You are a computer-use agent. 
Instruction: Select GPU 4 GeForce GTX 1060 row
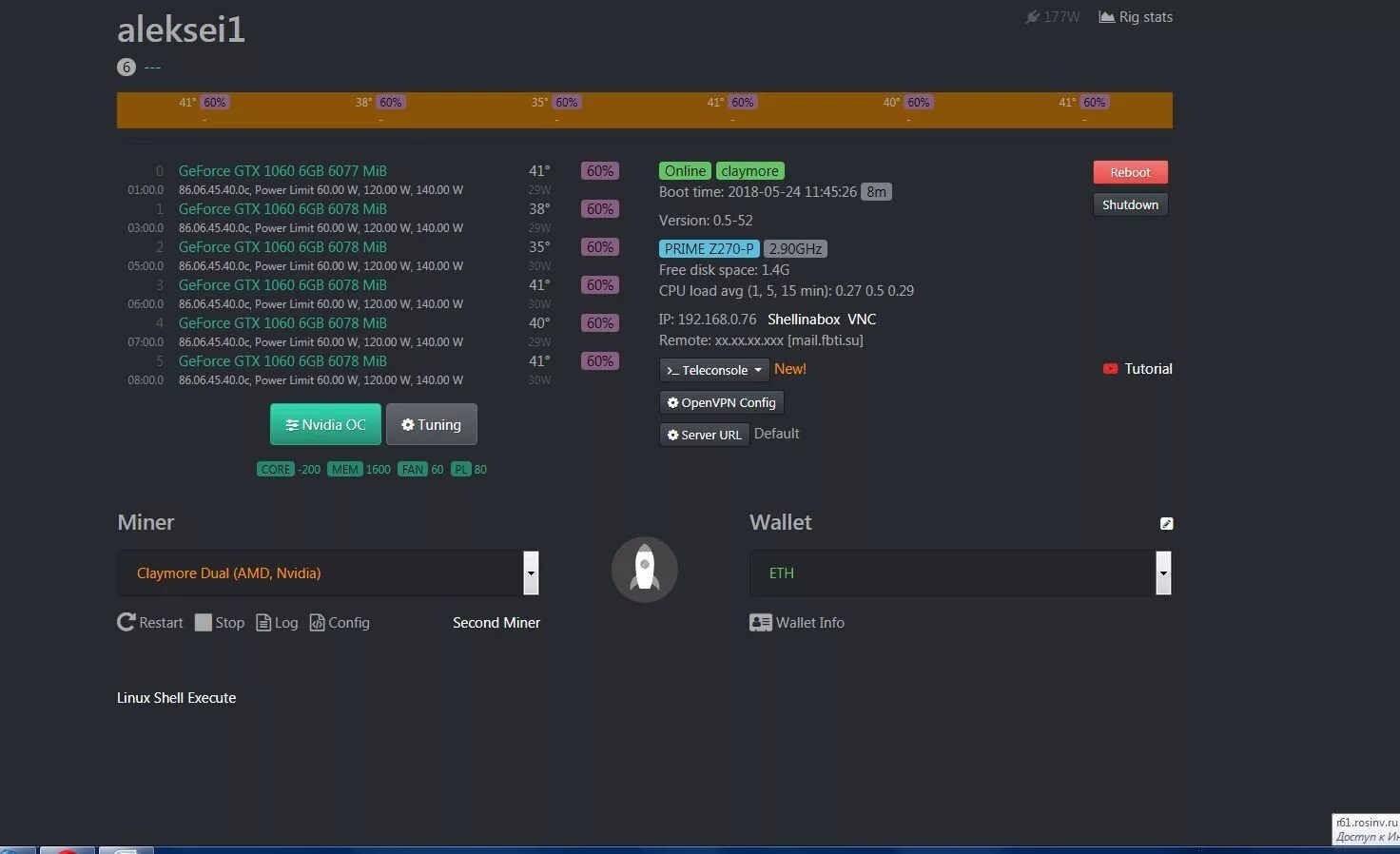coord(282,323)
